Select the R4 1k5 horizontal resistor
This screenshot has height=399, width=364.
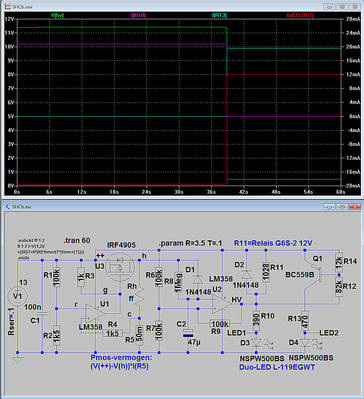click(x=113, y=333)
